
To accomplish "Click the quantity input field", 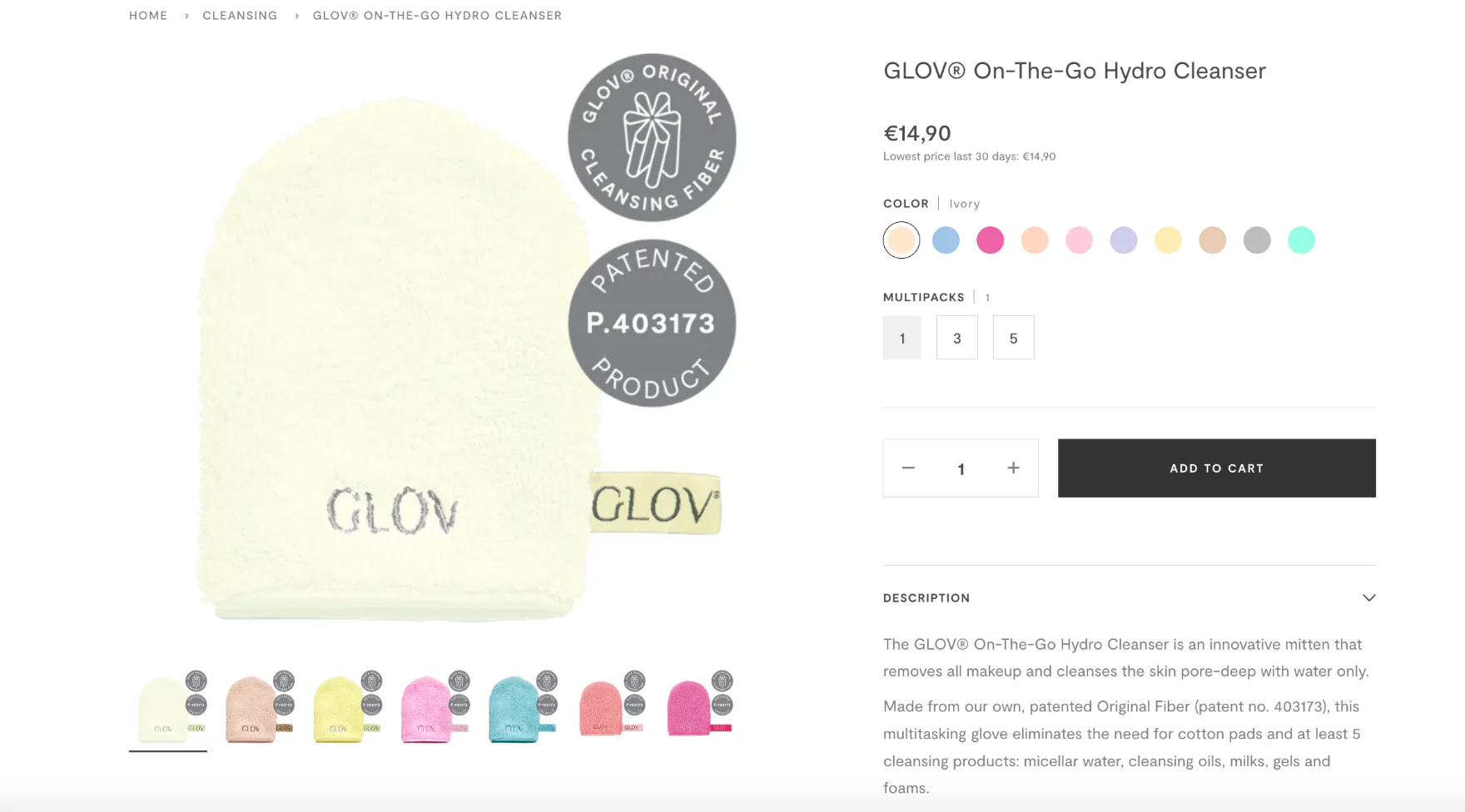I will 961,469.
